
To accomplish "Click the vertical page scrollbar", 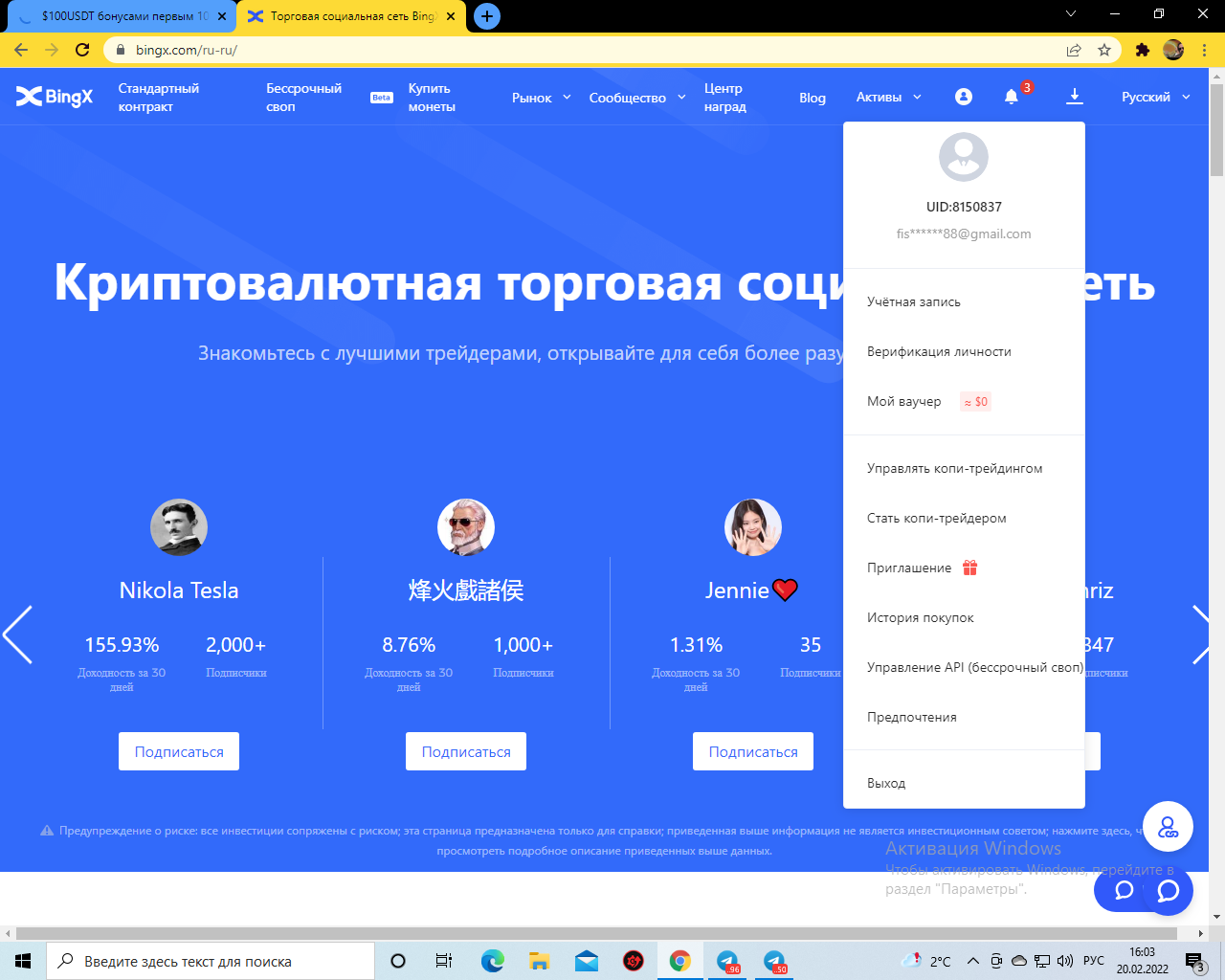I will click(1216, 130).
